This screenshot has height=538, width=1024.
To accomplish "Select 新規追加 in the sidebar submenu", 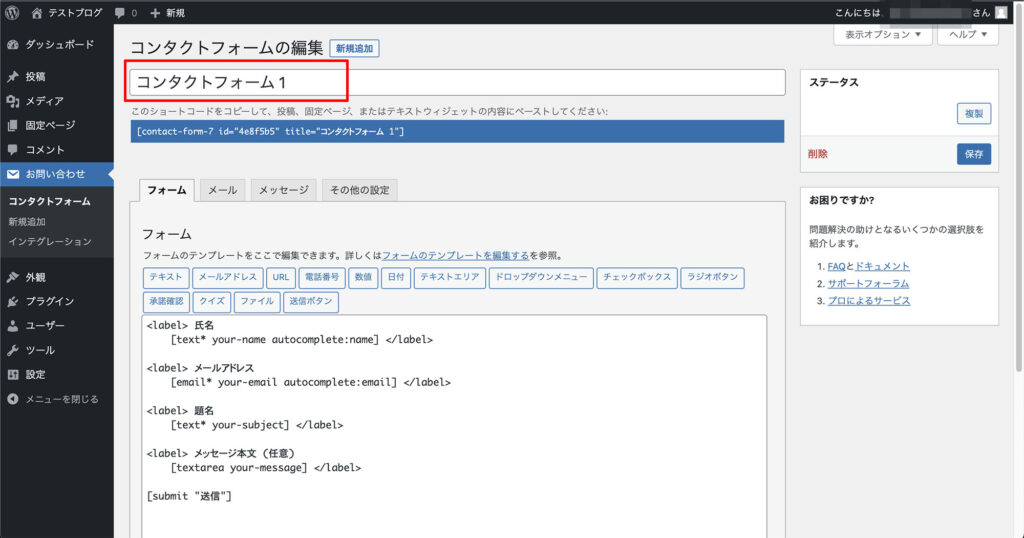I will coord(27,222).
